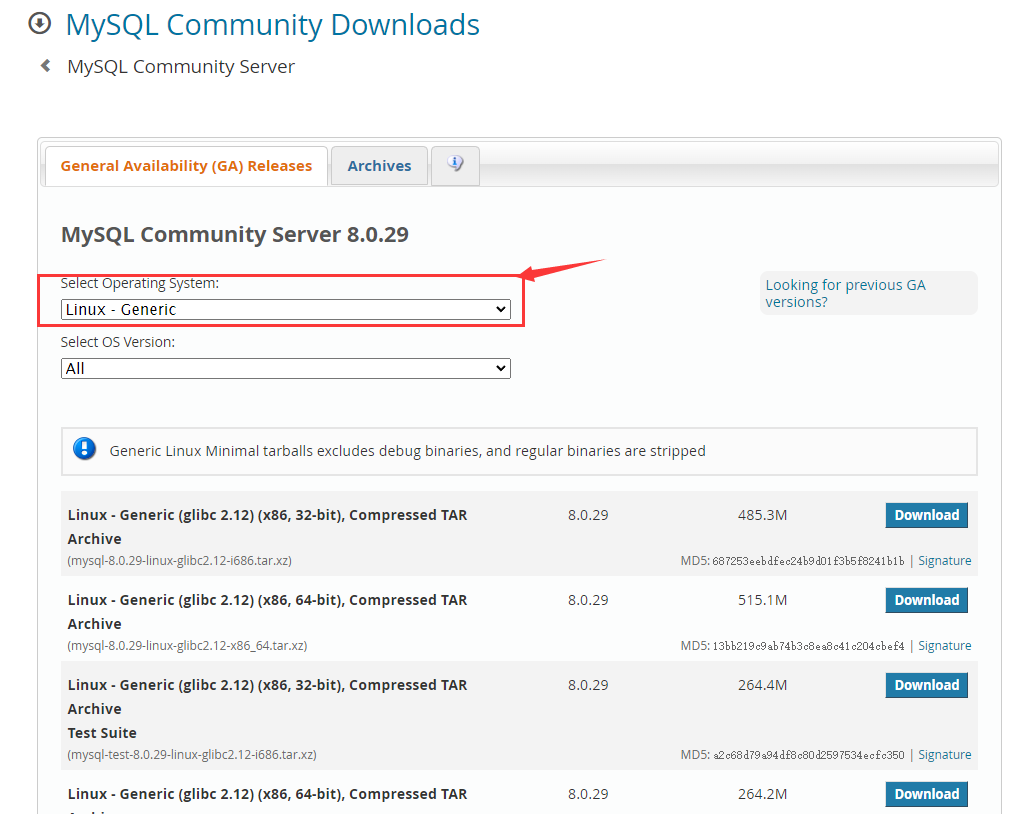1015x814 pixels.
Task: Click filename mysql-test-8.0.29-linux-glibc2.12-i686.tar.xz
Action: pos(192,754)
